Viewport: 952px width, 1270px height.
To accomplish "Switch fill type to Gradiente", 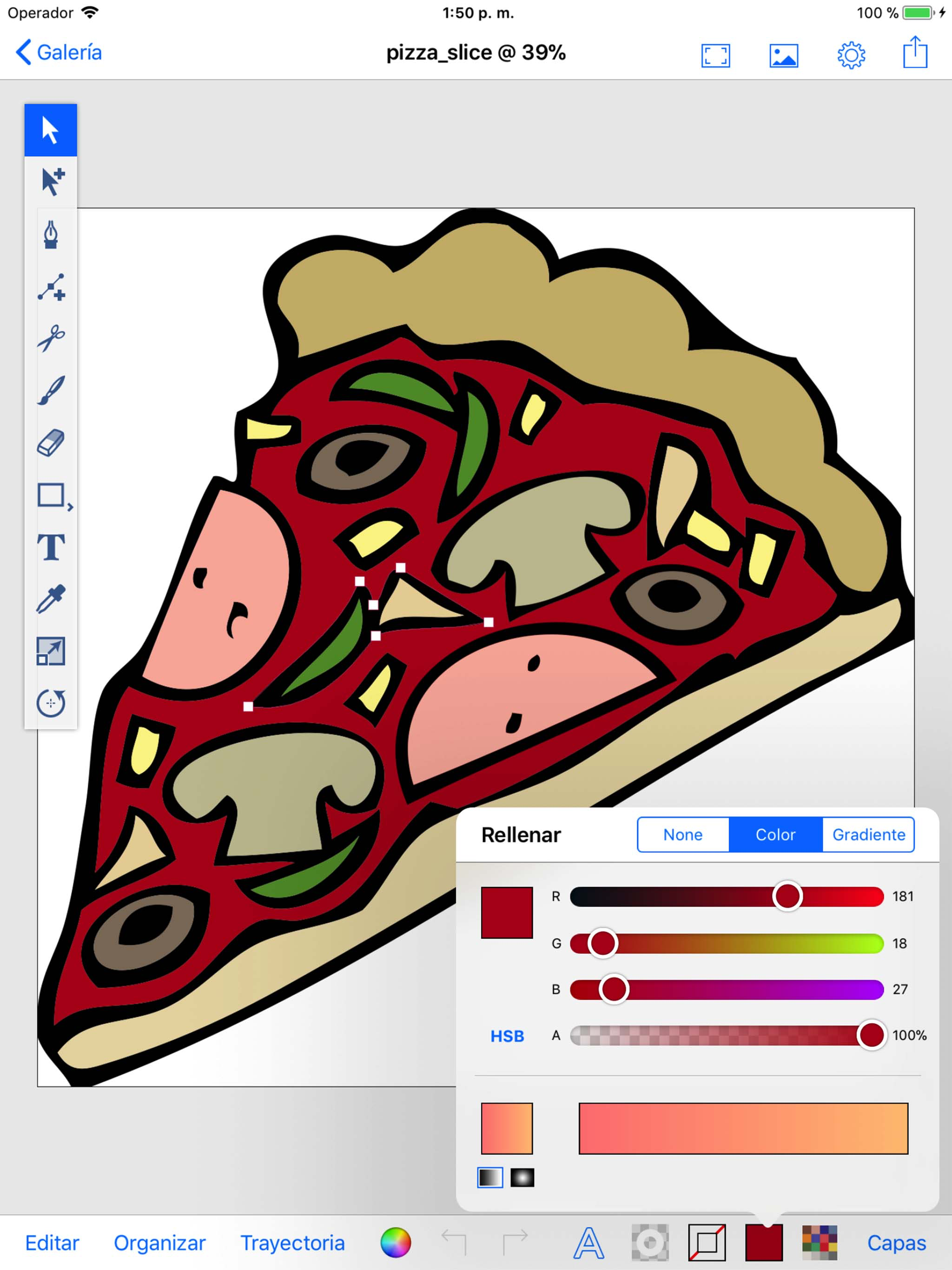I will point(868,834).
